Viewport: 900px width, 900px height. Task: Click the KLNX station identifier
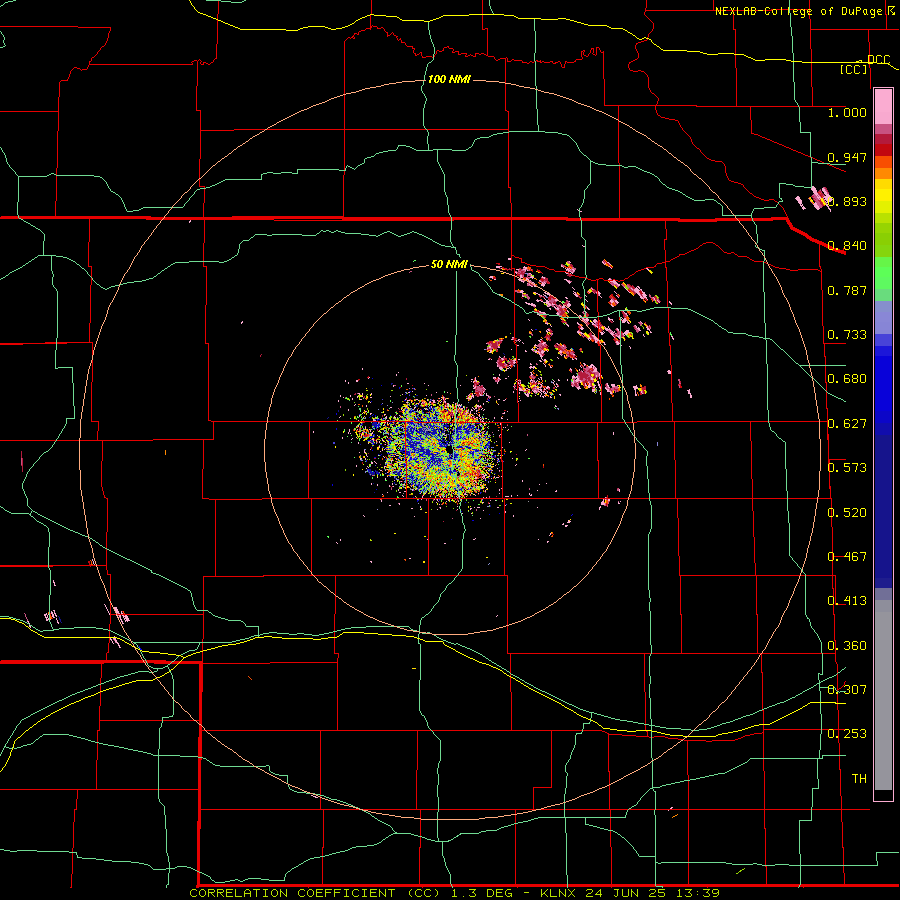(559, 893)
